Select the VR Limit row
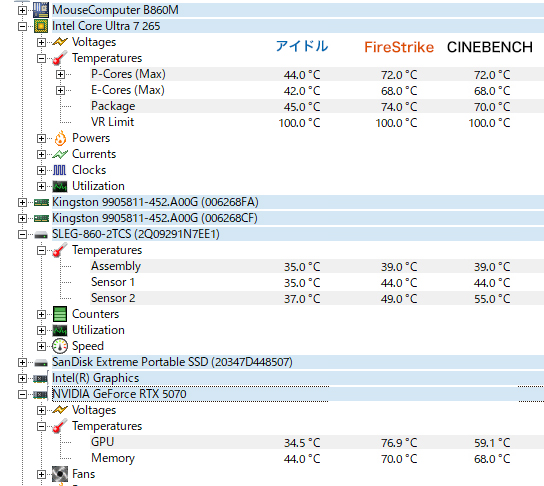 click(x=317, y=122)
